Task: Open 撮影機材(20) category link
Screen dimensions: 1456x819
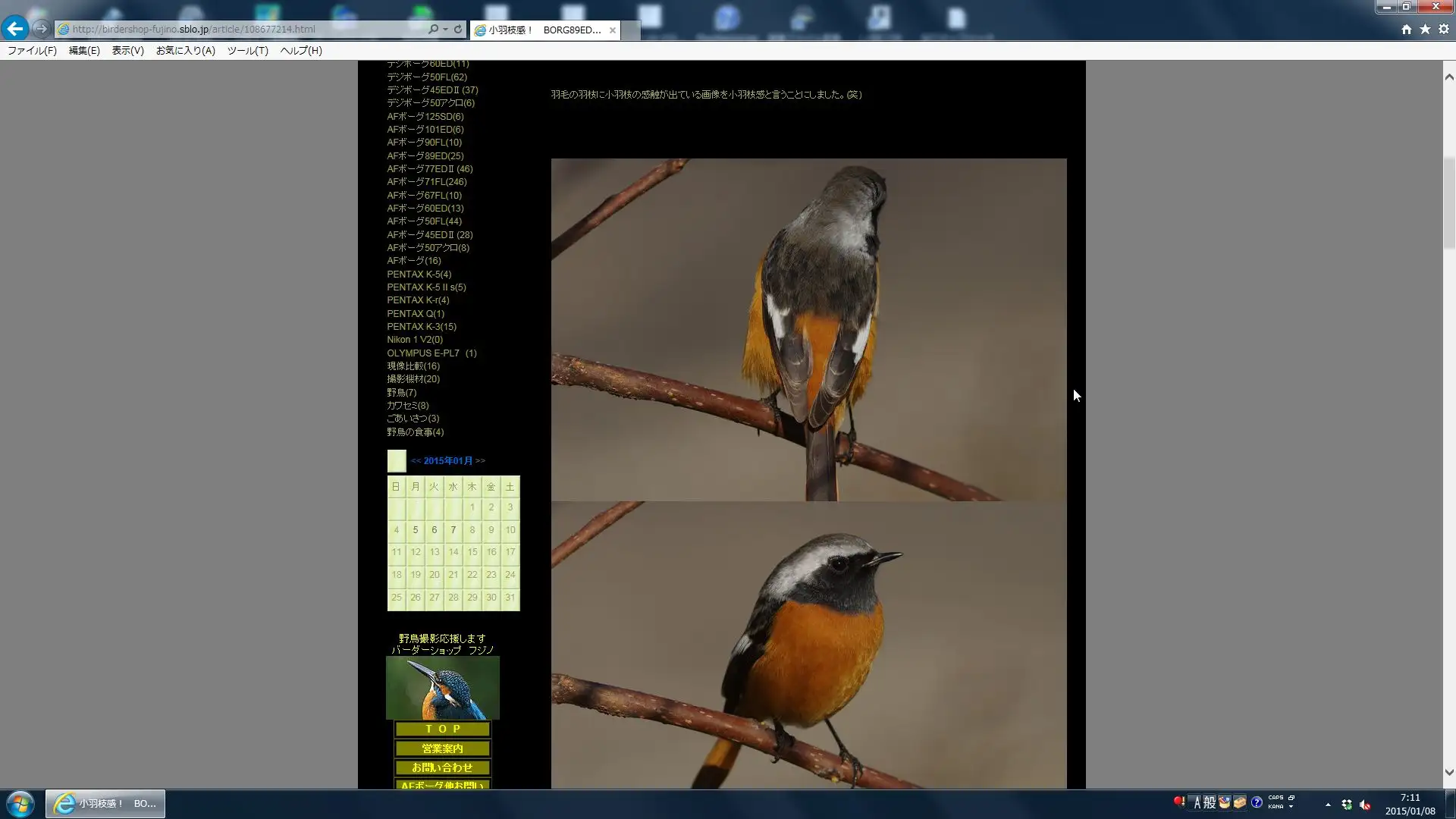Action: click(413, 379)
